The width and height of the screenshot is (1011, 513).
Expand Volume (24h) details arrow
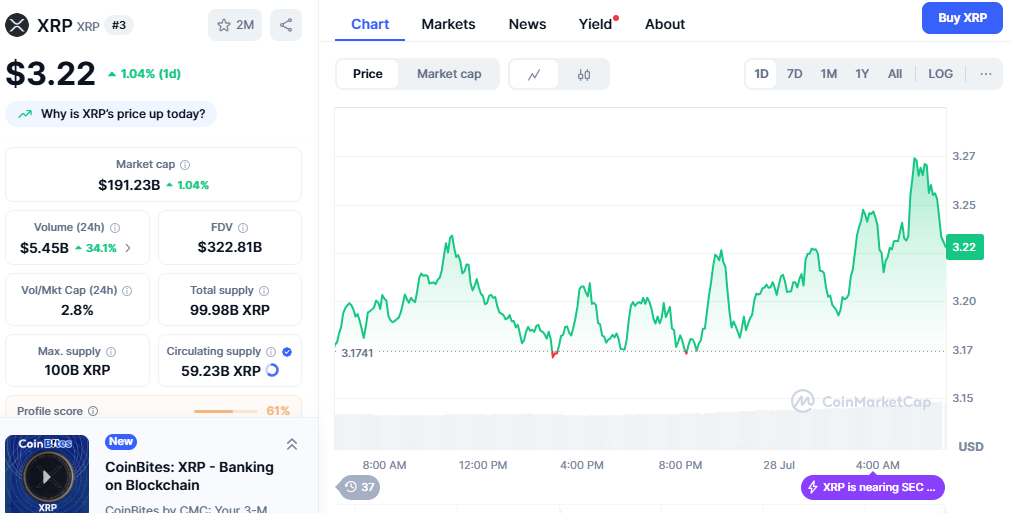point(128,248)
